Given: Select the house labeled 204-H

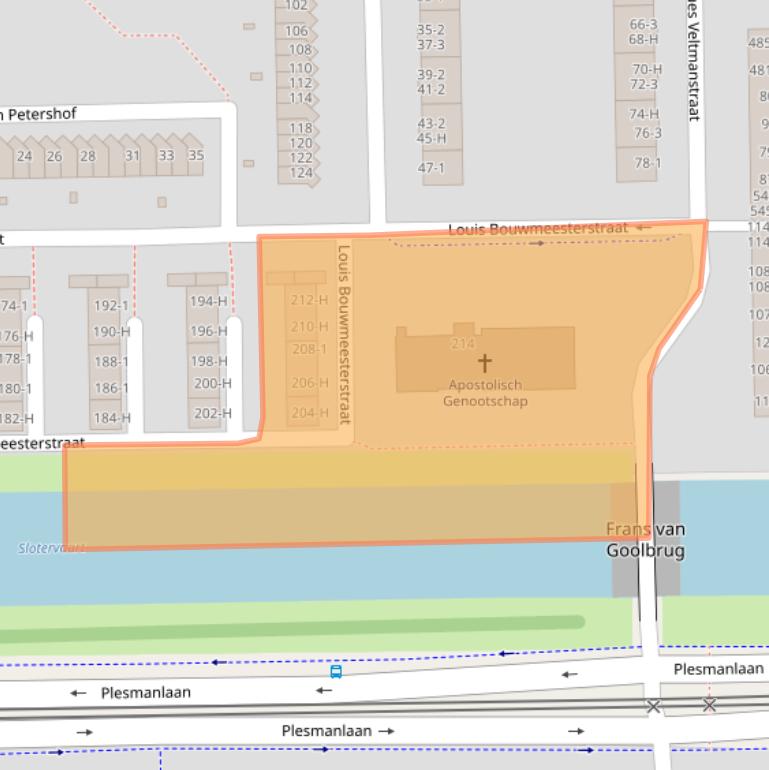Looking at the screenshot, I should tap(309, 413).
